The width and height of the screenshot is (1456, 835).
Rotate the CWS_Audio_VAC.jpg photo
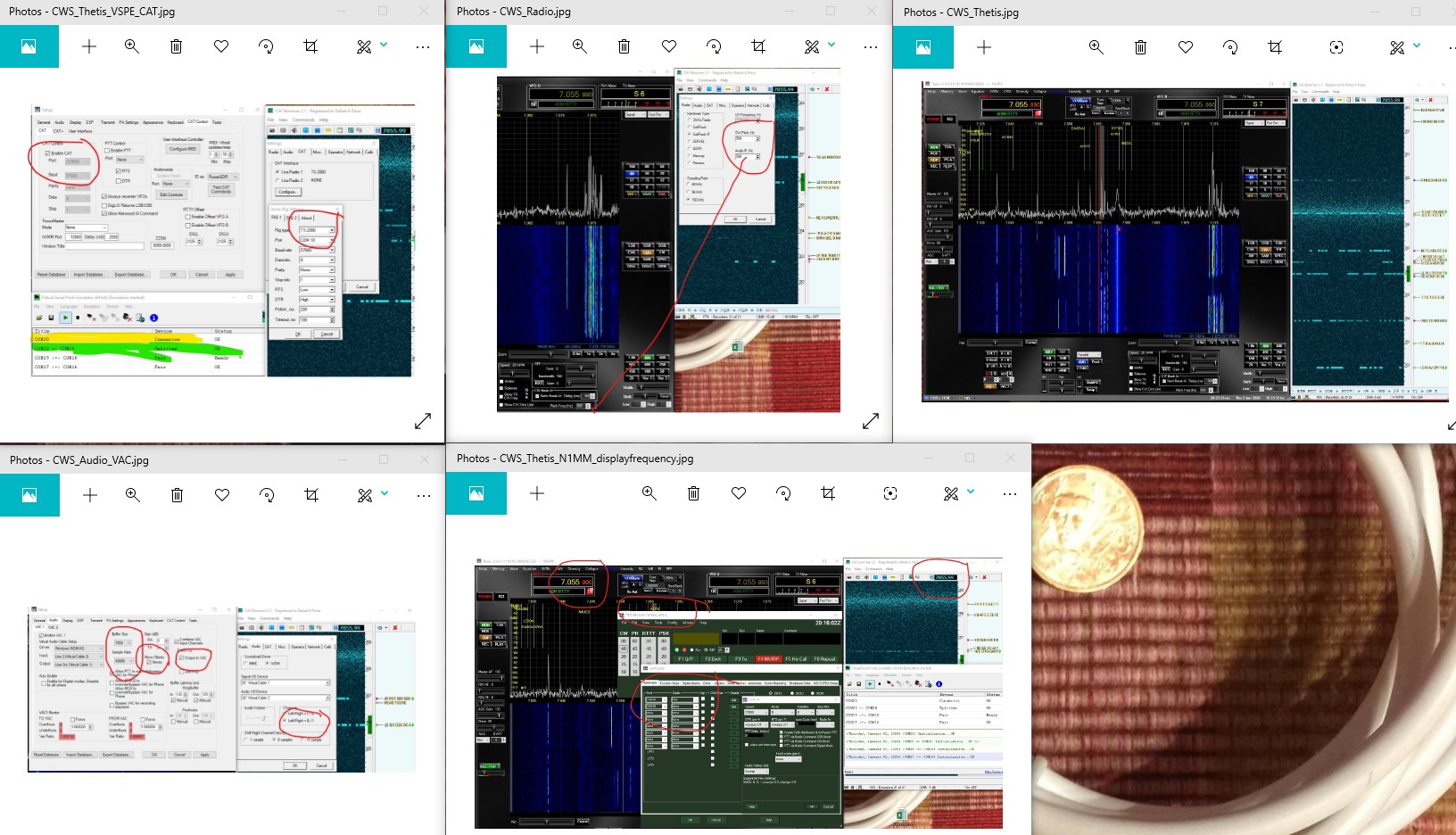pos(267,495)
